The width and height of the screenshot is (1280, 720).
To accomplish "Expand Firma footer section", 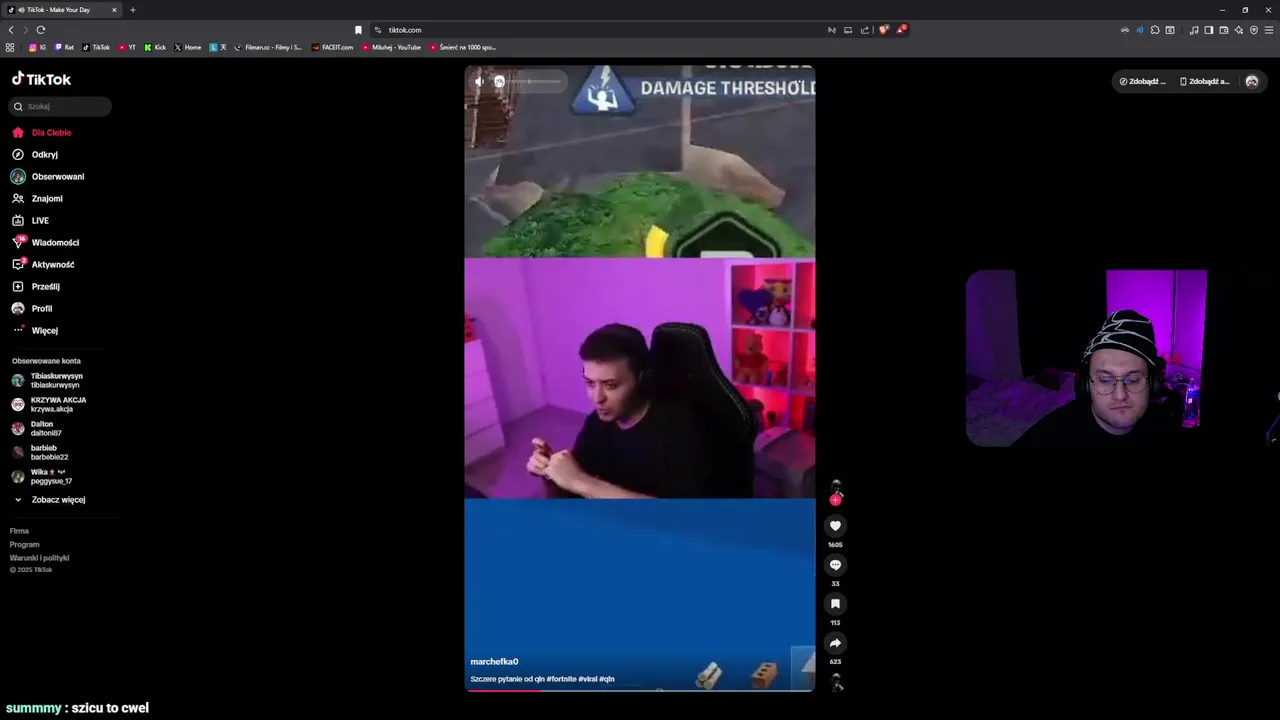I will pos(19,531).
